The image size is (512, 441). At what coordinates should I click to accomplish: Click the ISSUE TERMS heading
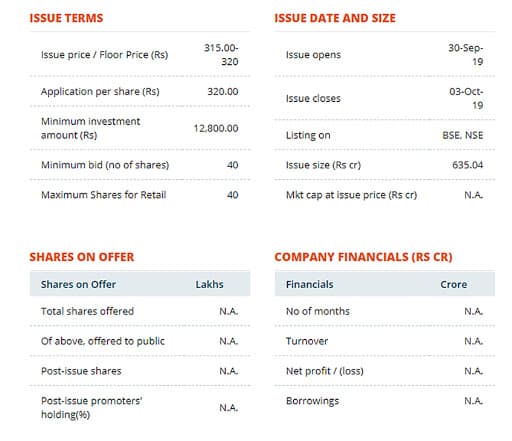point(66,18)
